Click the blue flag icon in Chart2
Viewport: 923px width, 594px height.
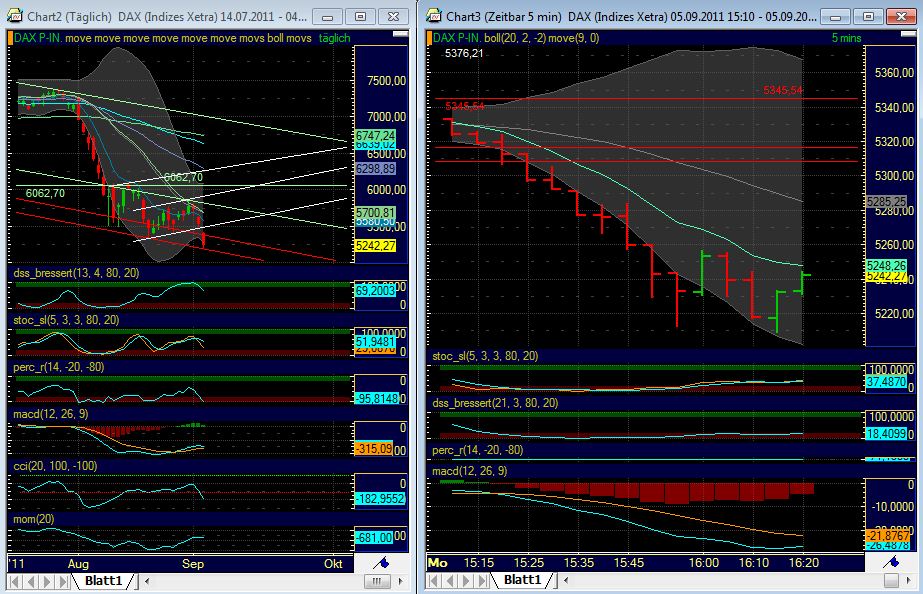pos(381,563)
